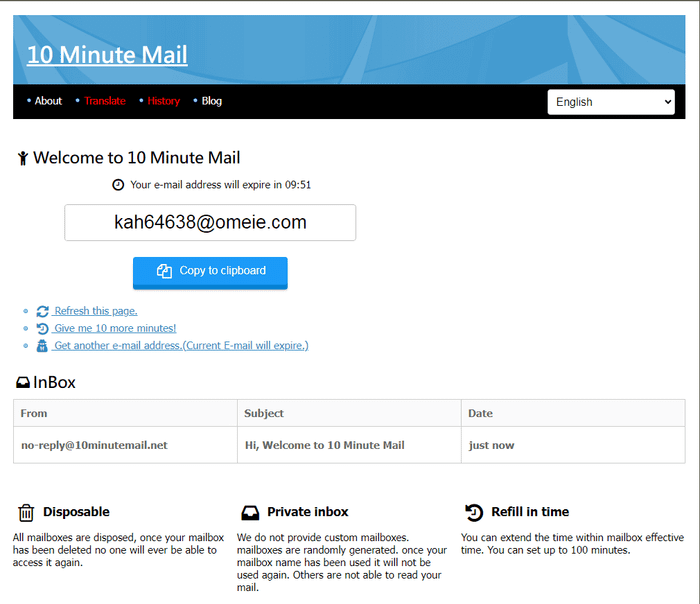Click the trash can Disposable icon

coord(26,513)
